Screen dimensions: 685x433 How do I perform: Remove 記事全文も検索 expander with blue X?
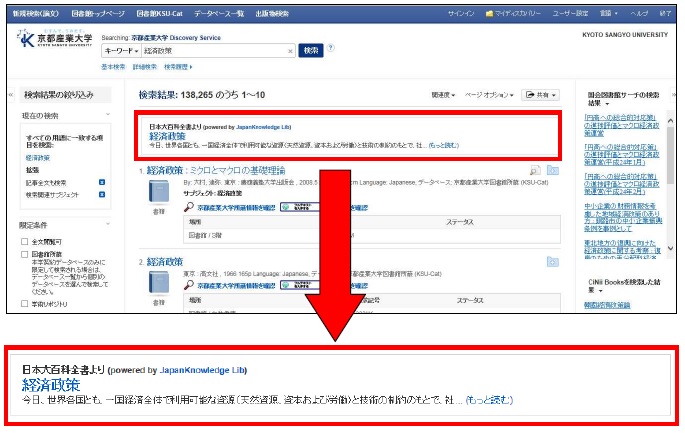[102, 182]
